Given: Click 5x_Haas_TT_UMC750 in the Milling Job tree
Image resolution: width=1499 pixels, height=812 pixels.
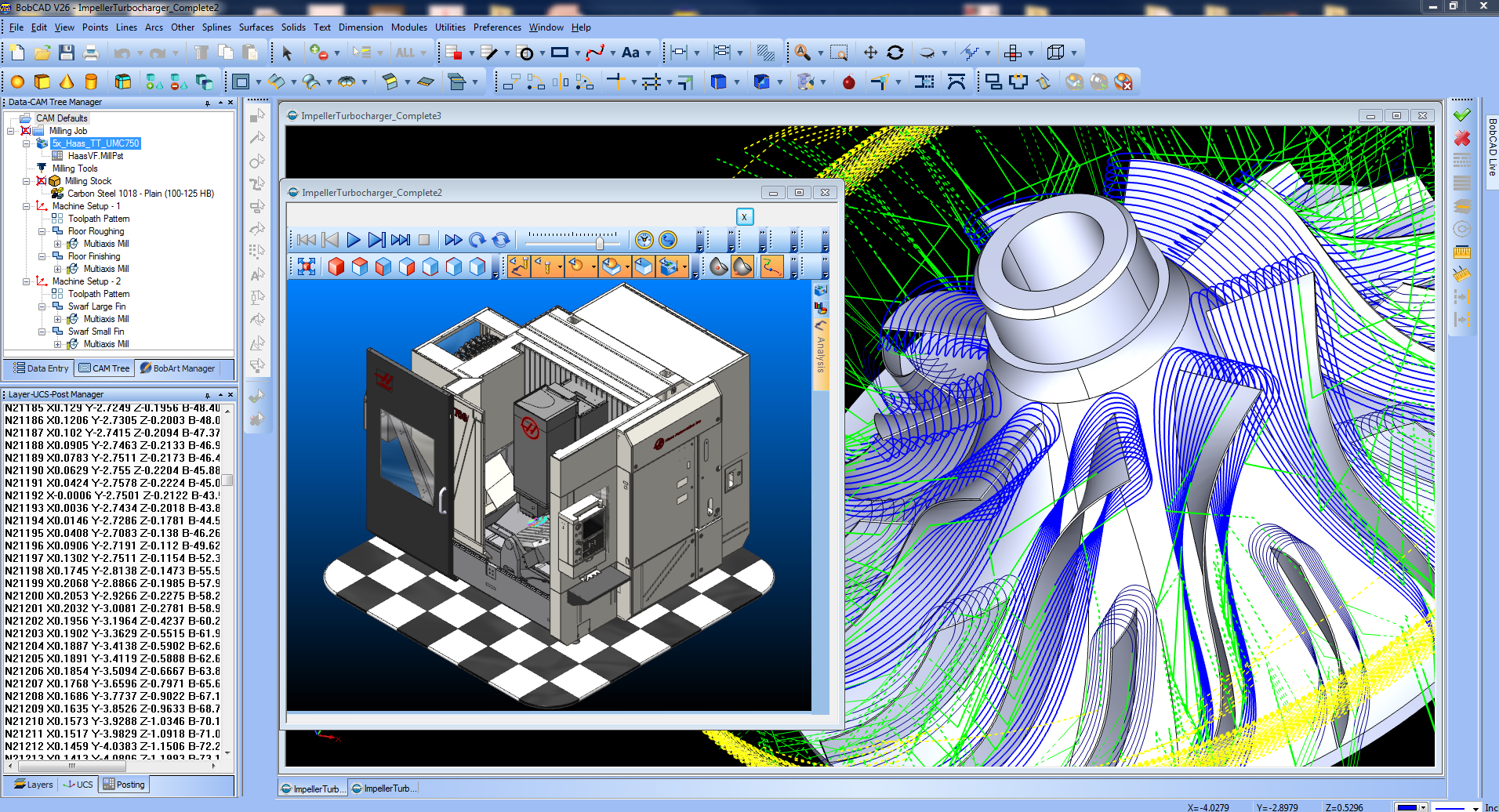Looking at the screenshot, I should (x=96, y=143).
